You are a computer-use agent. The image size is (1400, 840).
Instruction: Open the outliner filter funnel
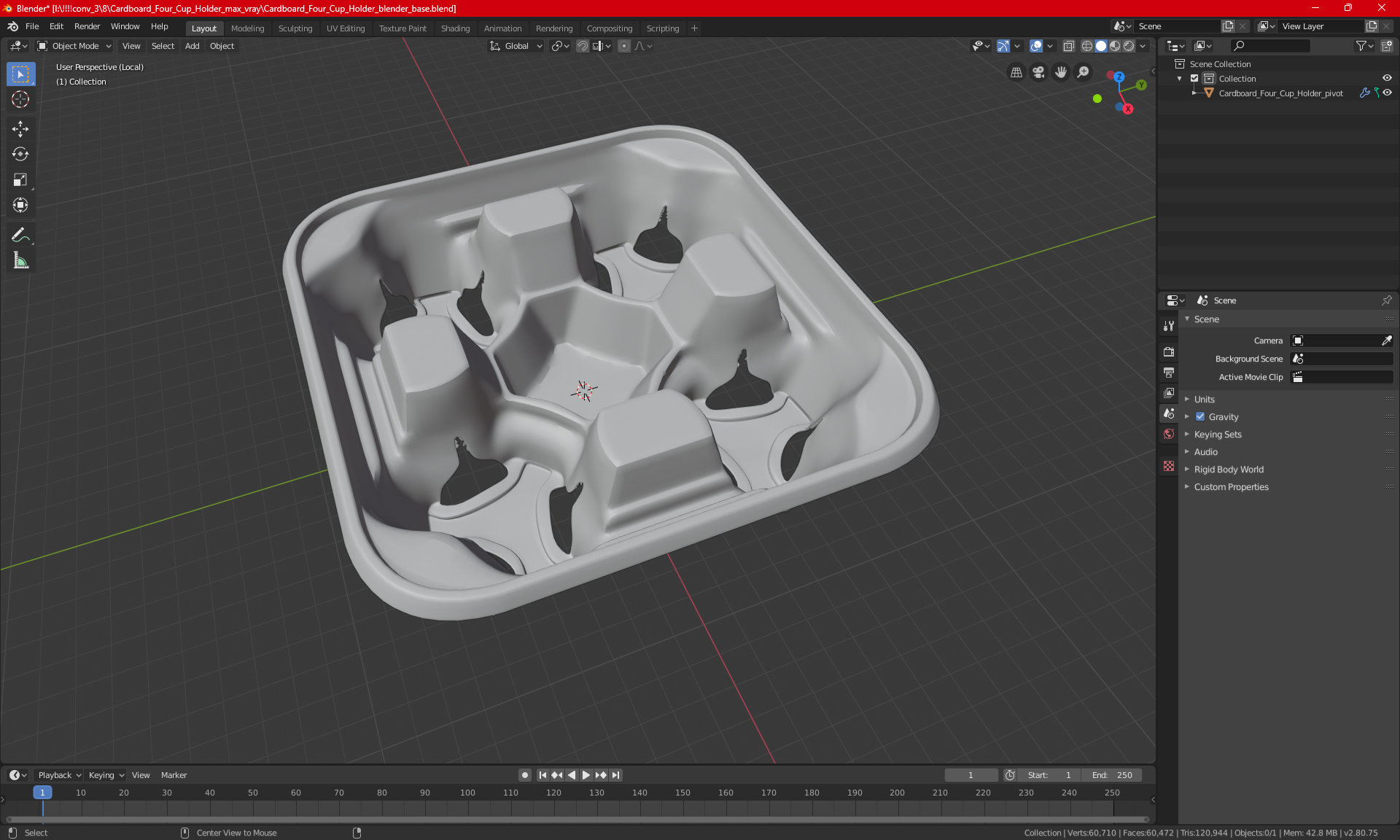tap(1364, 46)
